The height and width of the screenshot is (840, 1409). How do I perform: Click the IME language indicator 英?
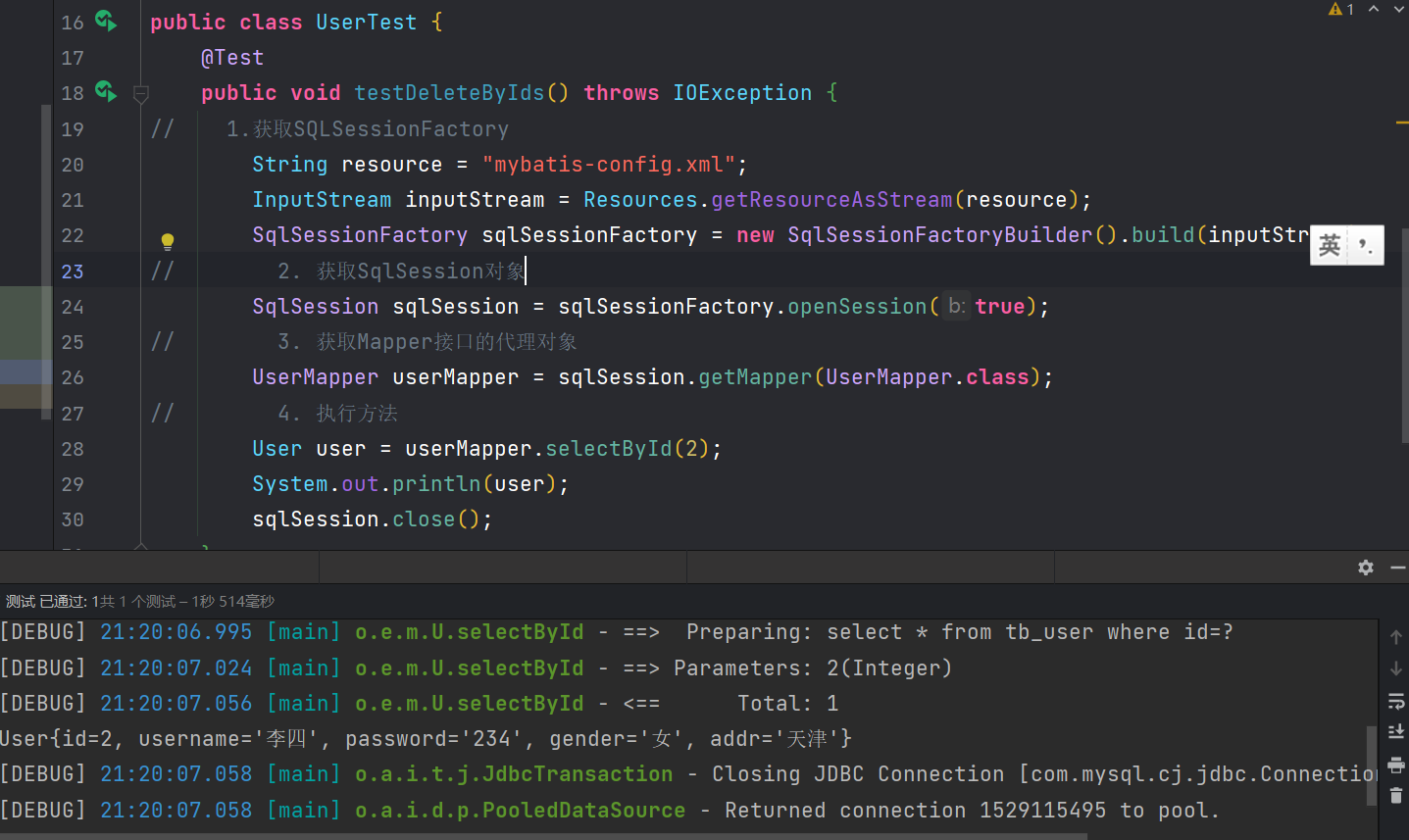pyautogui.click(x=1330, y=245)
